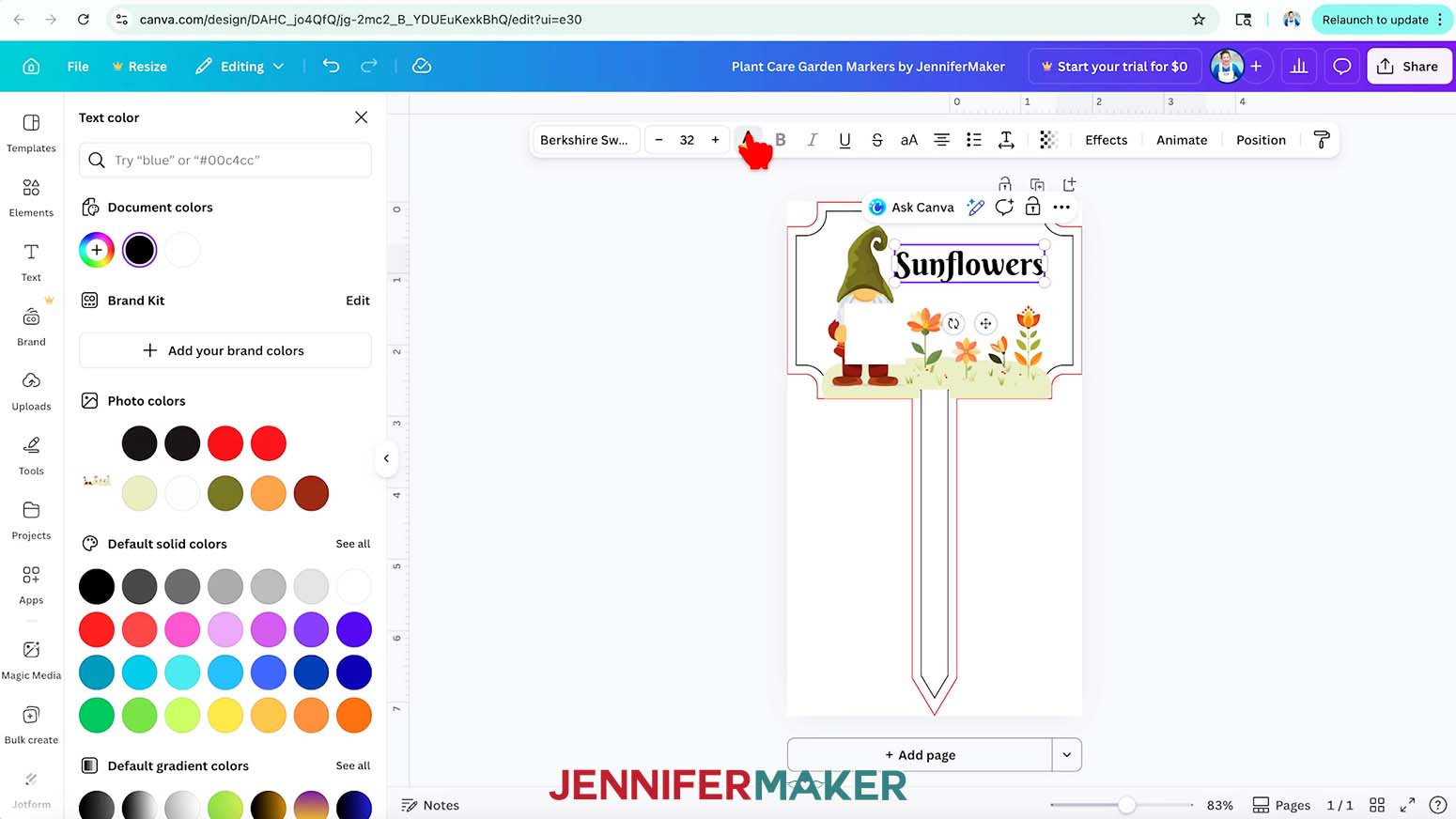This screenshot has width=1456, height=819.
Task: Open the Berkshire Swash font dropdown
Action: tap(584, 140)
